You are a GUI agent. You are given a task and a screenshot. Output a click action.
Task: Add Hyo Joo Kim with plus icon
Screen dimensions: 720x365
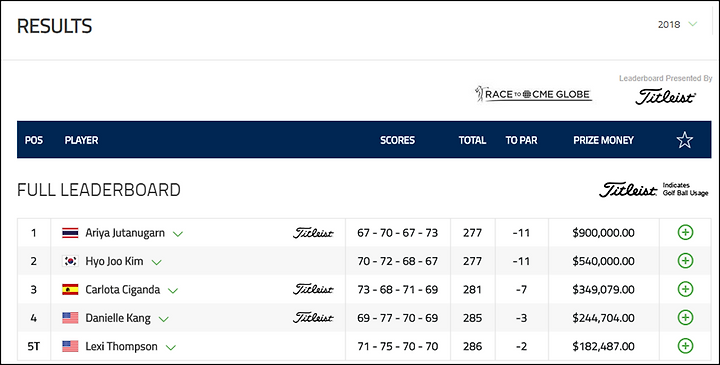685,261
